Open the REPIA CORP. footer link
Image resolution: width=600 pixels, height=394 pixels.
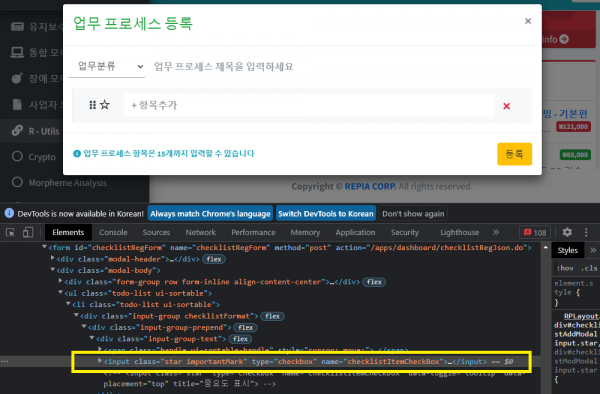tap(370, 186)
